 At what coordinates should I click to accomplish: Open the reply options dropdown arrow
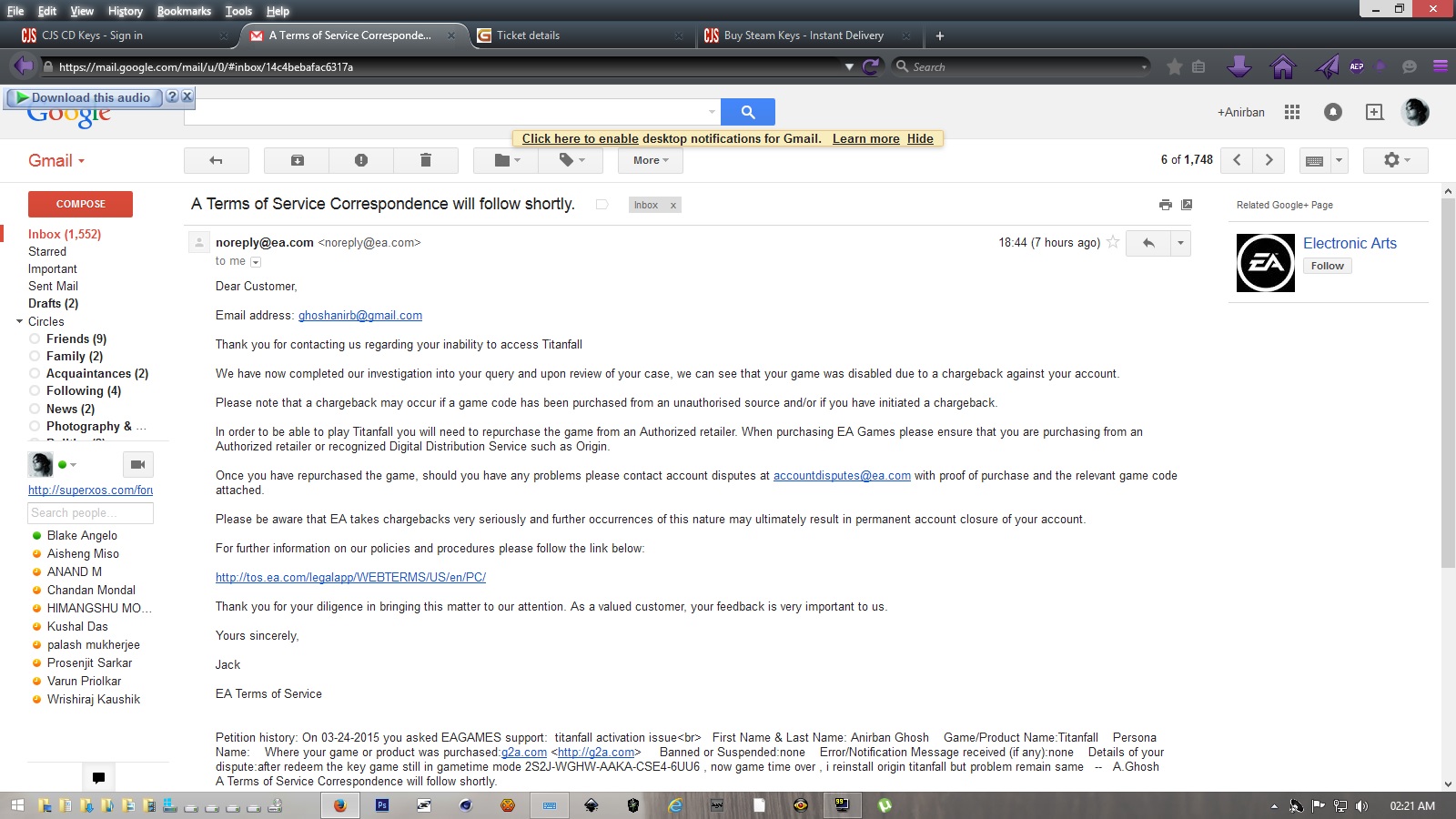click(x=1180, y=243)
